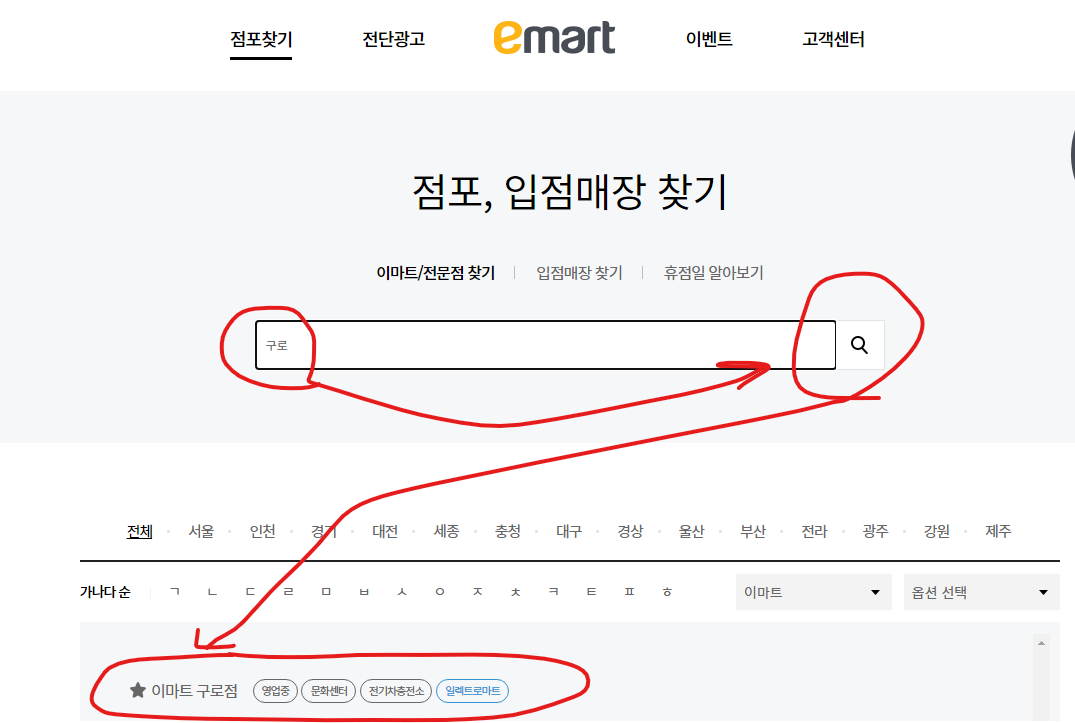Filter stores by 광주 region
This screenshot has width=1075, height=723.
[x=875, y=531]
